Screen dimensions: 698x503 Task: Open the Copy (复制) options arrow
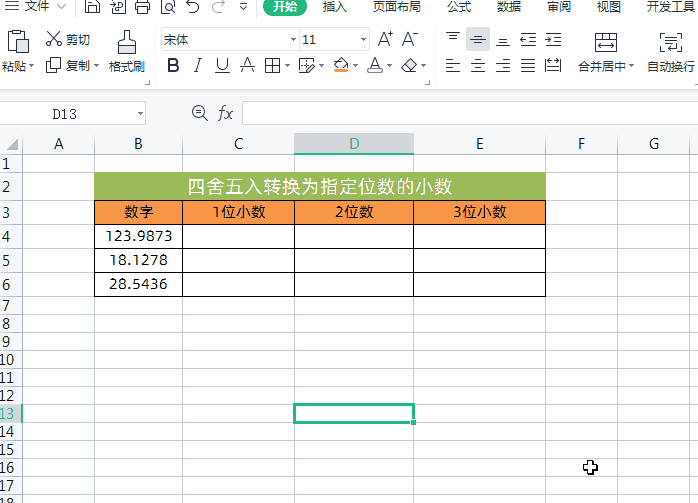[x=96, y=66]
